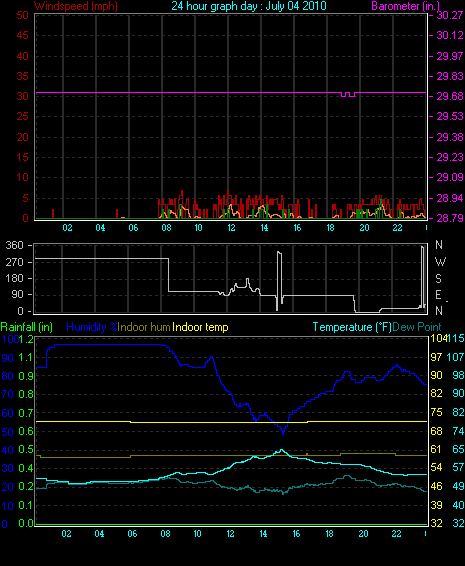The height and width of the screenshot is (566, 465).
Task: Select the Humidity % legend label
Action: (x=92, y=327)
